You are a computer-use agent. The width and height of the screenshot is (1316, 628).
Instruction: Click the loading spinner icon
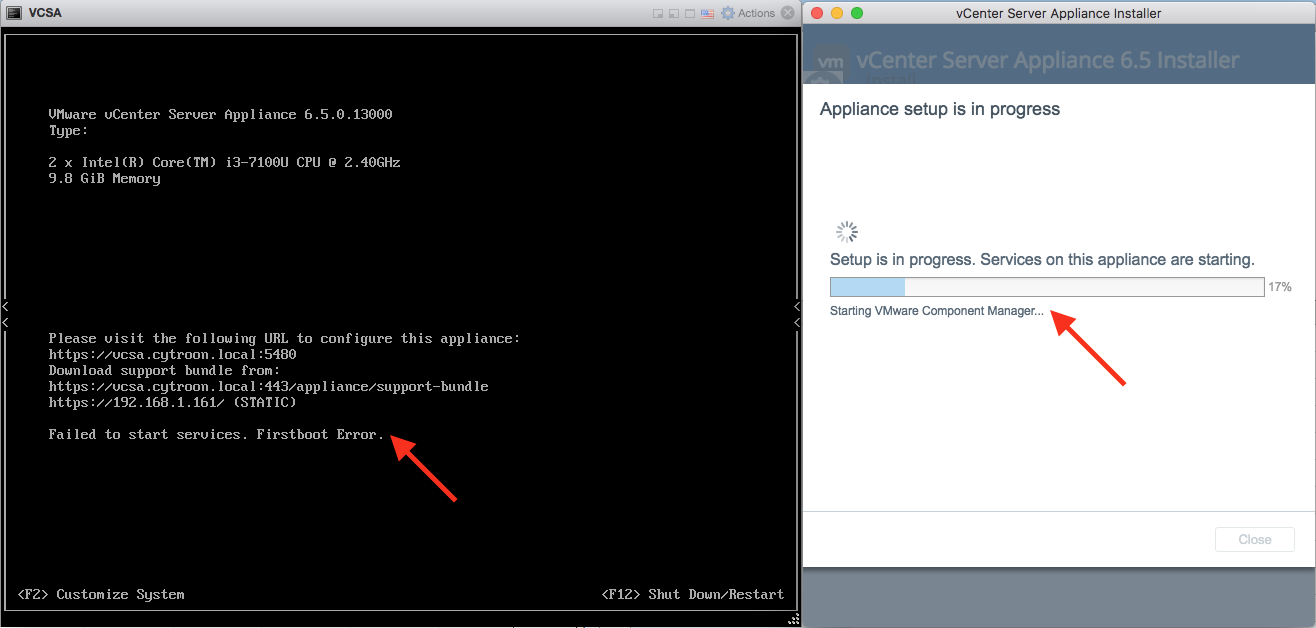pos(847,232)
